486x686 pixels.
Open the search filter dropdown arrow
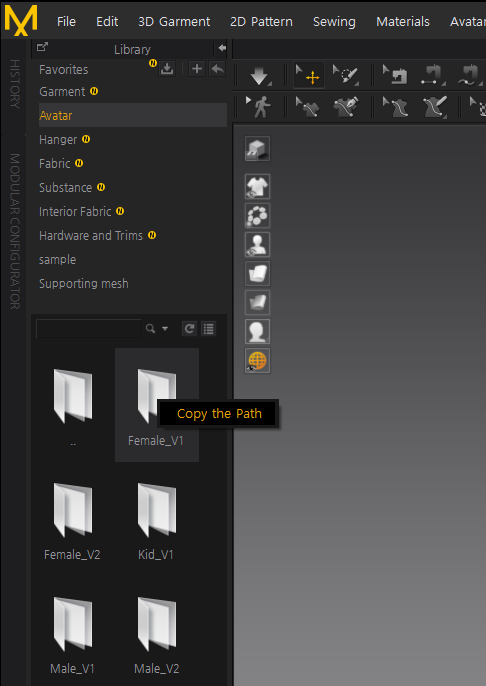coord(165,329)
